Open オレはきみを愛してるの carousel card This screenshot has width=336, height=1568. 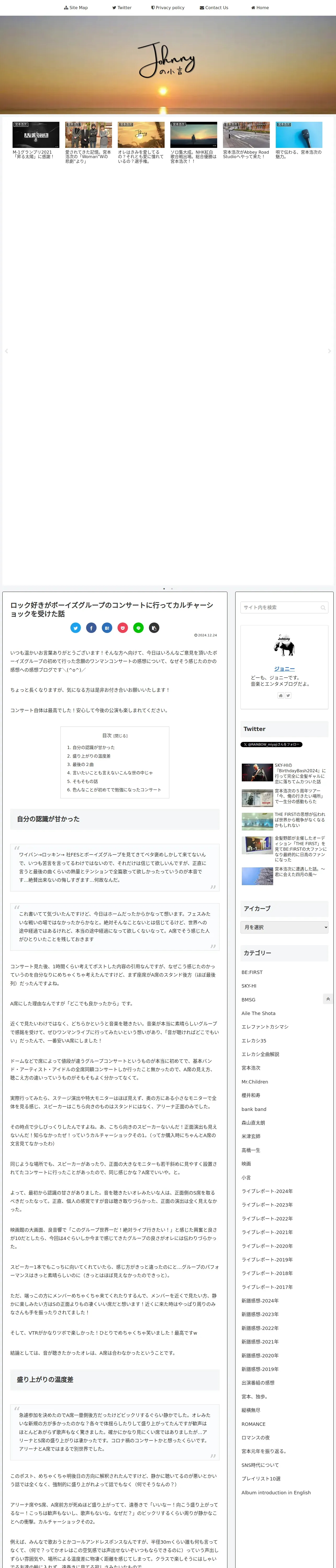click(141, 143)
